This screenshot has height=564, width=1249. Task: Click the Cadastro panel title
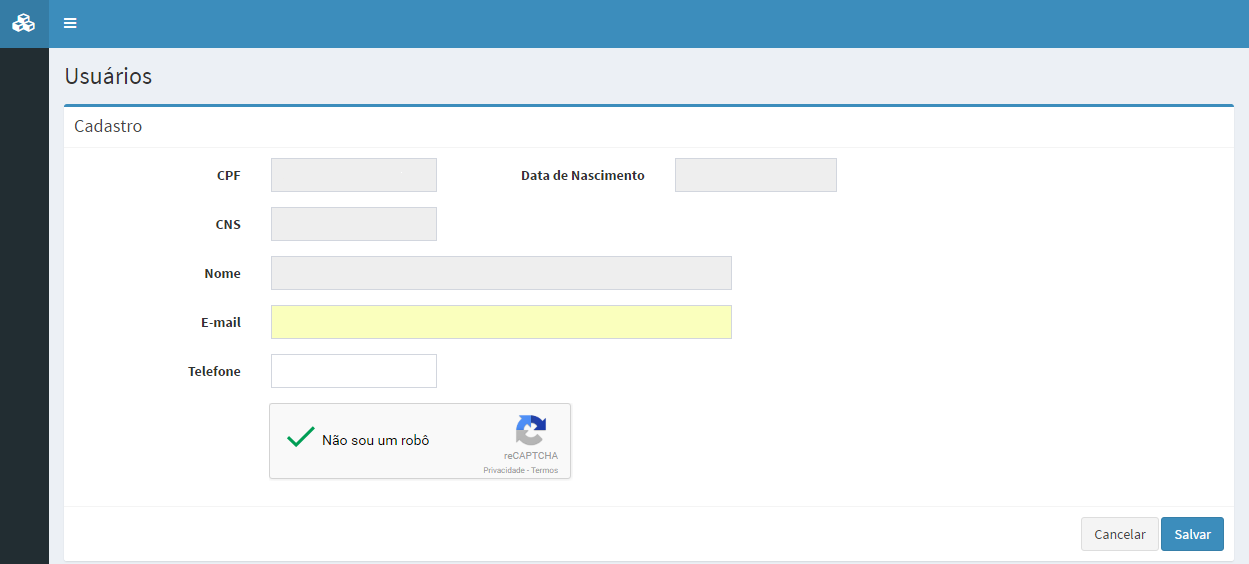coord(108,126)
